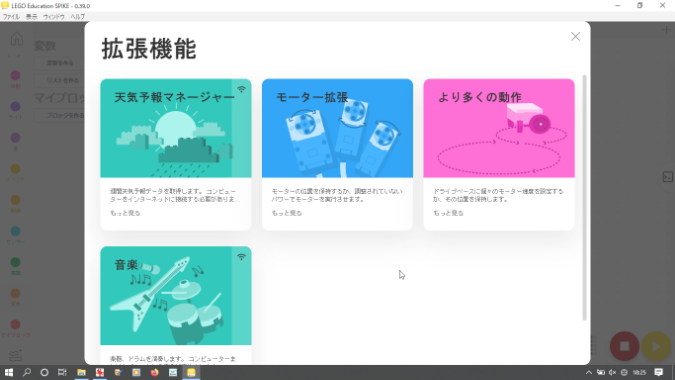The height and width of the screenshot is (380, 675).
Task: Click the Wi-Fi icon on the weather card
Action: point(242,89)
